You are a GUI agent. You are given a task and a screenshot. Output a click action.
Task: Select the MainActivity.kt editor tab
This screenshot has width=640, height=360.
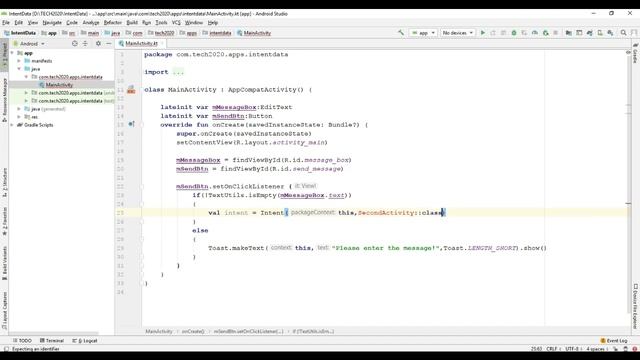point(141,43)
